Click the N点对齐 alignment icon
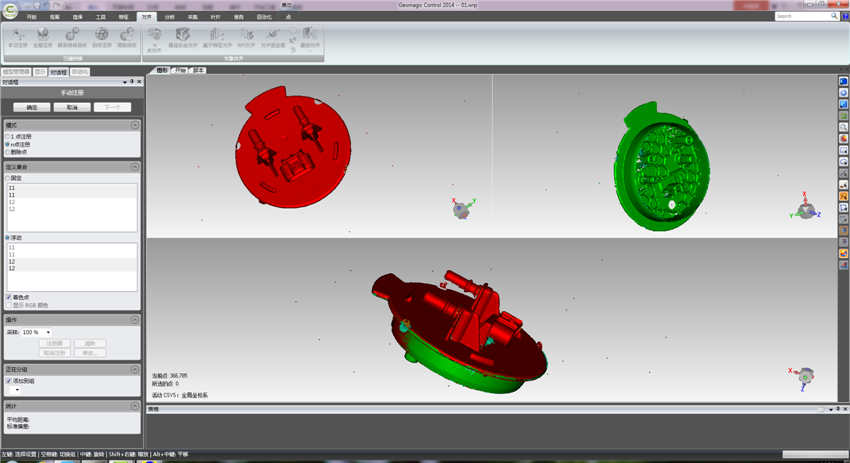This screenshot has height=463, width=850. click(x=154, y=38)
